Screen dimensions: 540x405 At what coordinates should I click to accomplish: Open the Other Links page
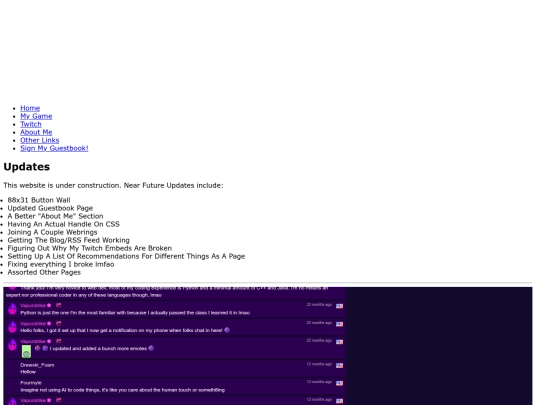click(x=40, y=140)
